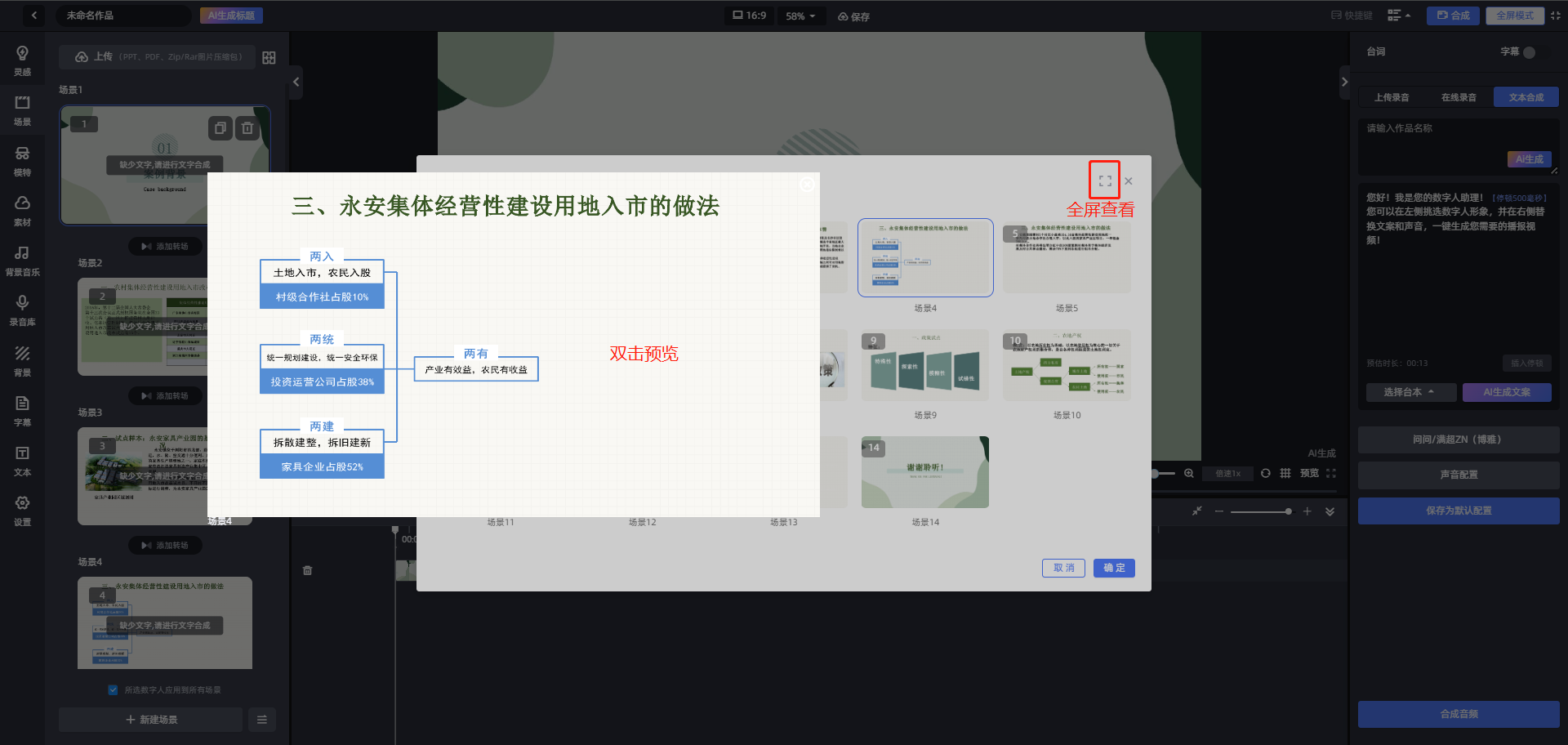
Task: Toggle 所选数字人应用到所有场景 checkbox
Action: [x=113, y=690]
